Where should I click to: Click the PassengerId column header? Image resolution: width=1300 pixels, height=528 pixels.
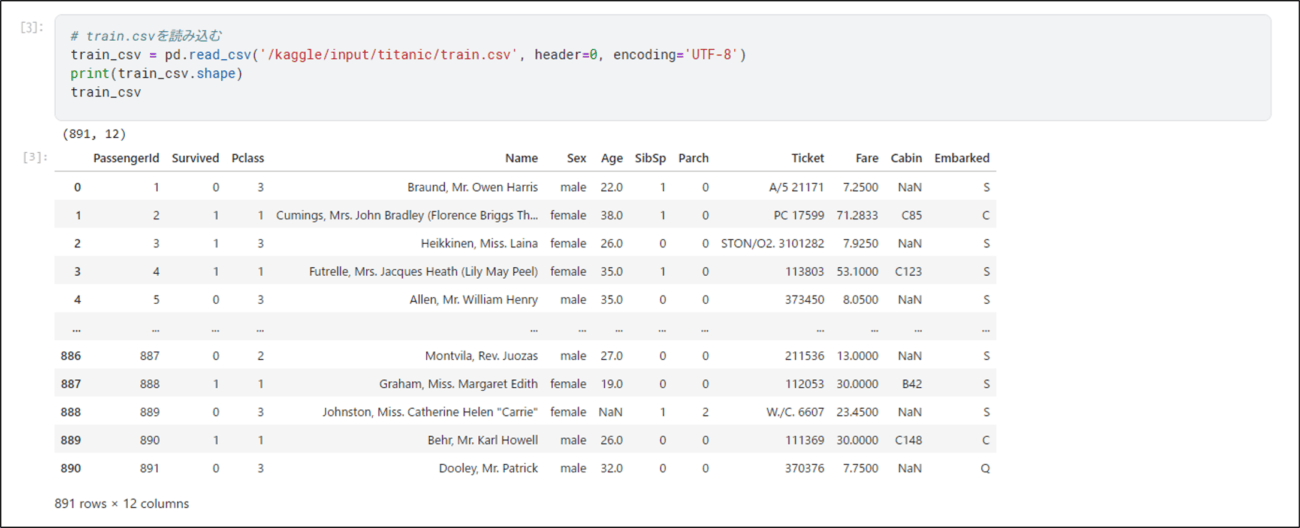(126, 158)
